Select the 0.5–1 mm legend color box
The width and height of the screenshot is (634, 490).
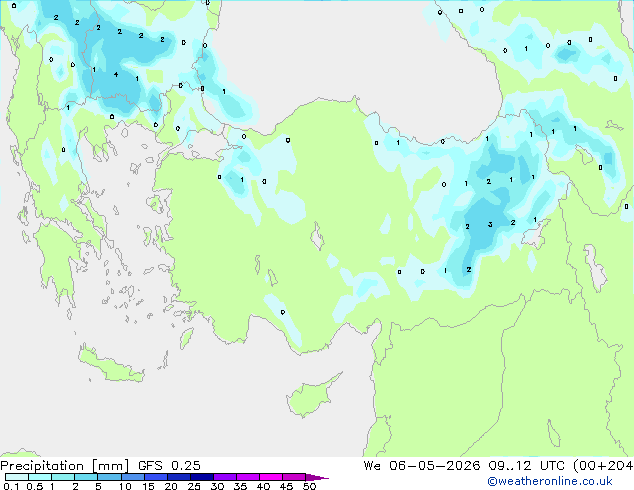(40, 477)
